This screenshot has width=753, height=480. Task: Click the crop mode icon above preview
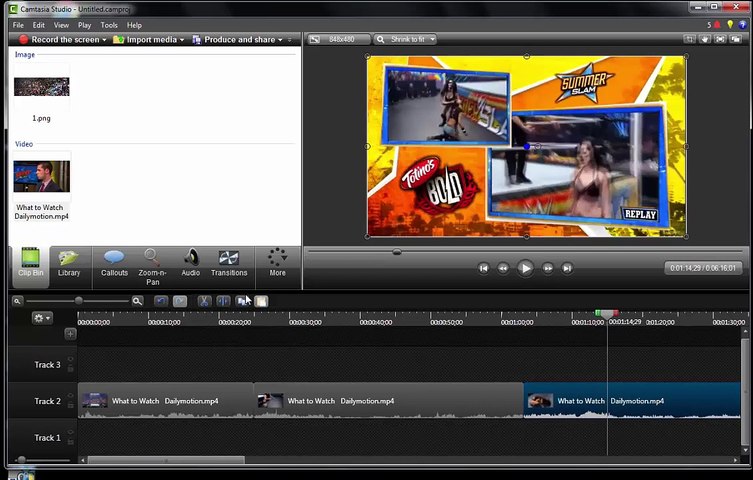tap(689, 39)
